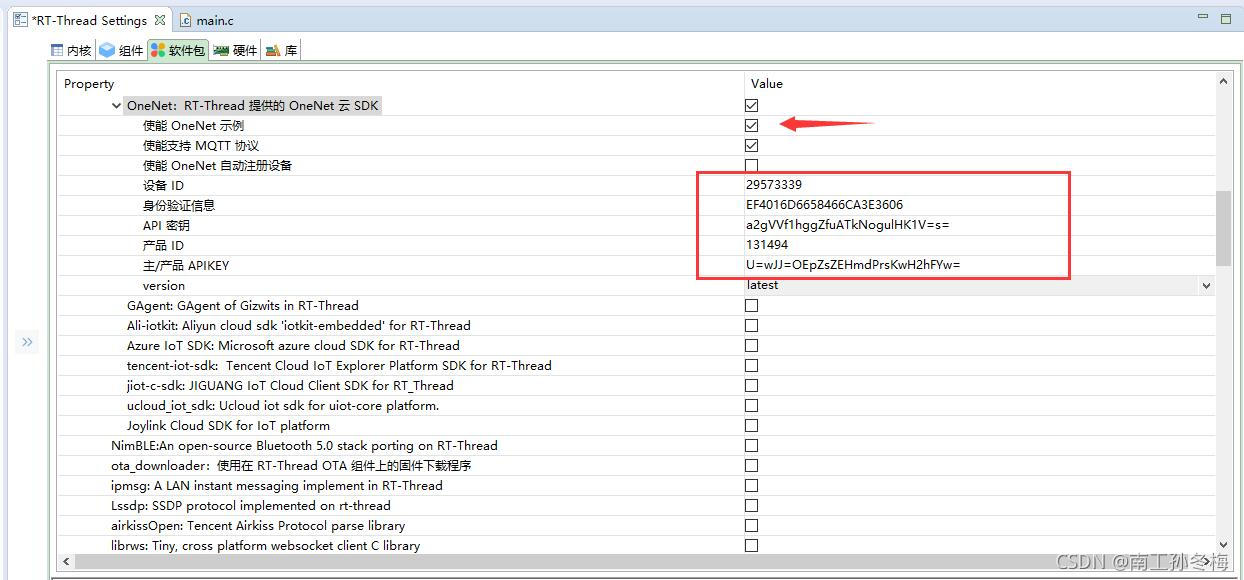Image resolution: width=1244 pixels, height=580 pixels.
Task: Open the 硬件 hardware tab
Action: (x=235, y=50)
